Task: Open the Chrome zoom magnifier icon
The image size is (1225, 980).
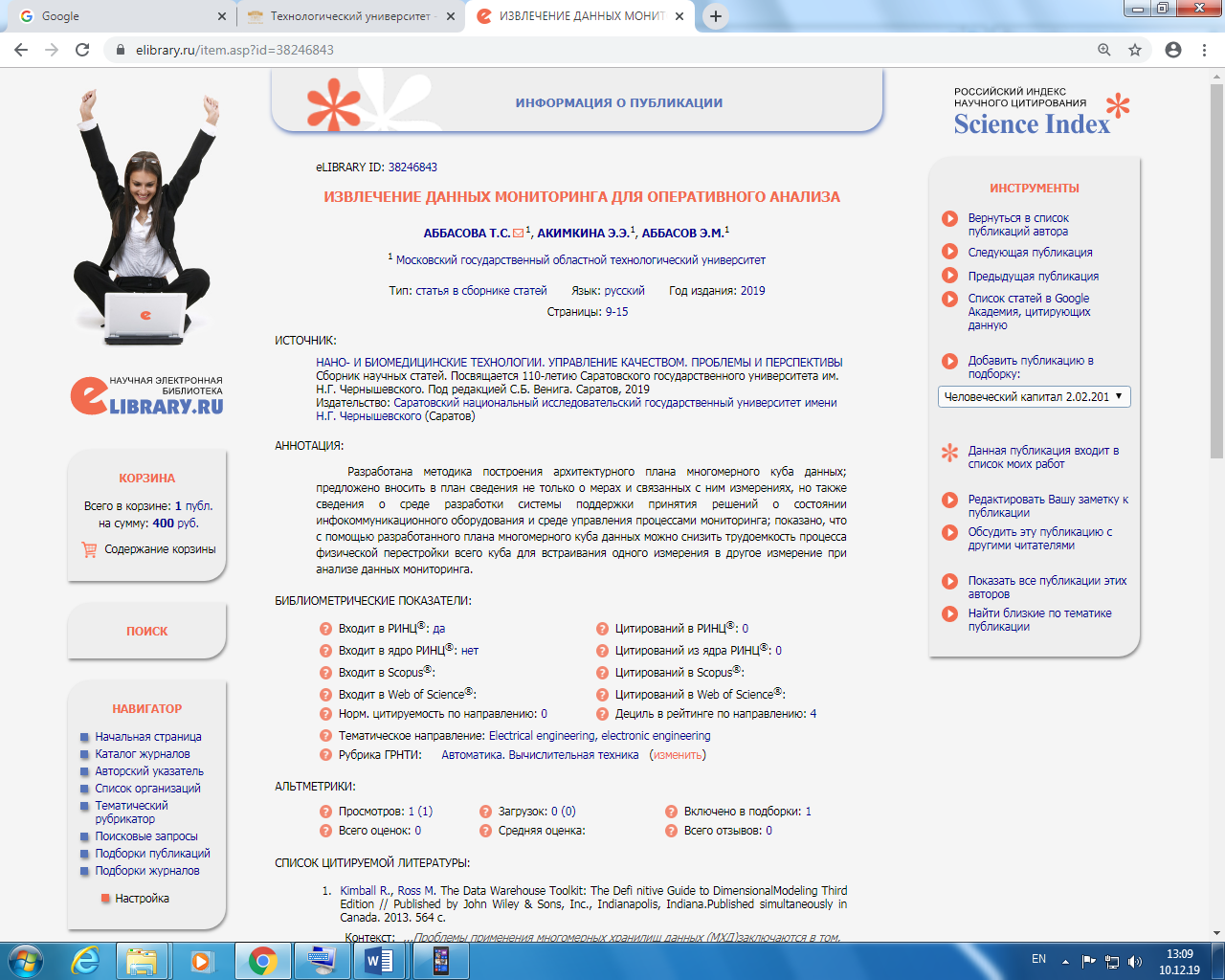Action: tap(1104, 50)
